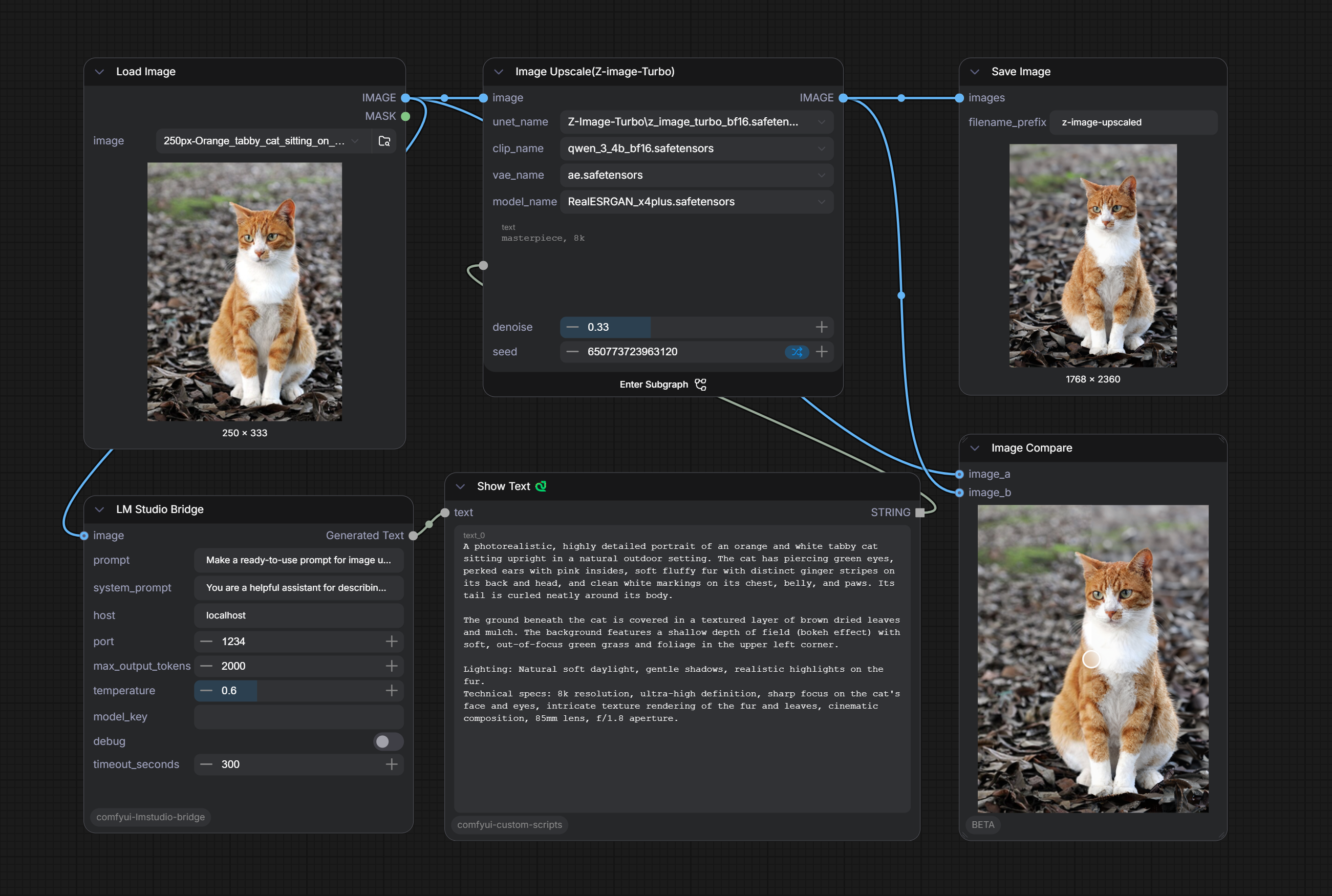This screenshot has height=896, width=1332.
Task: Collapse the Save Image node
Action: [975, 72]
